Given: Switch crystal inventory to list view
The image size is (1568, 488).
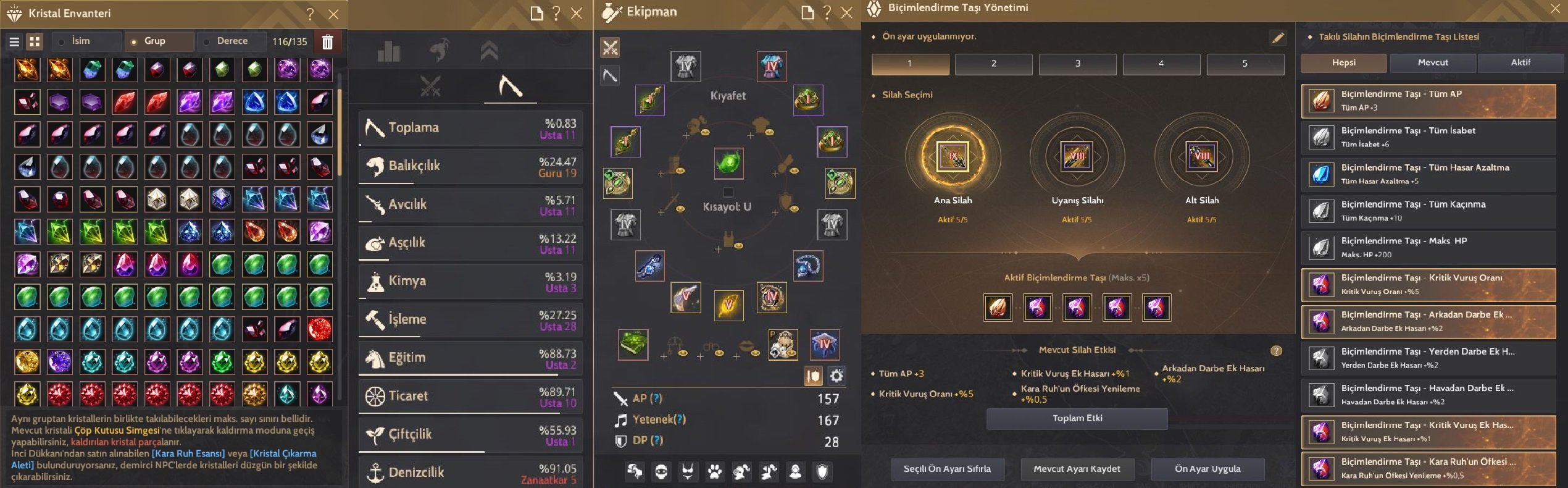Looking at the screenshot, I should coord(14,41).
